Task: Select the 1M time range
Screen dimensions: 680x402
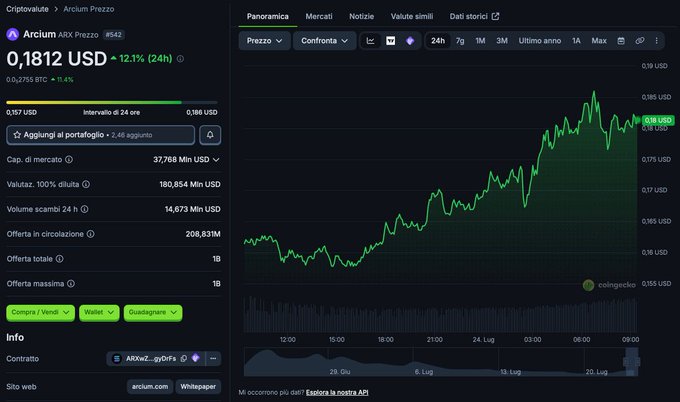Action: [480, 41]
